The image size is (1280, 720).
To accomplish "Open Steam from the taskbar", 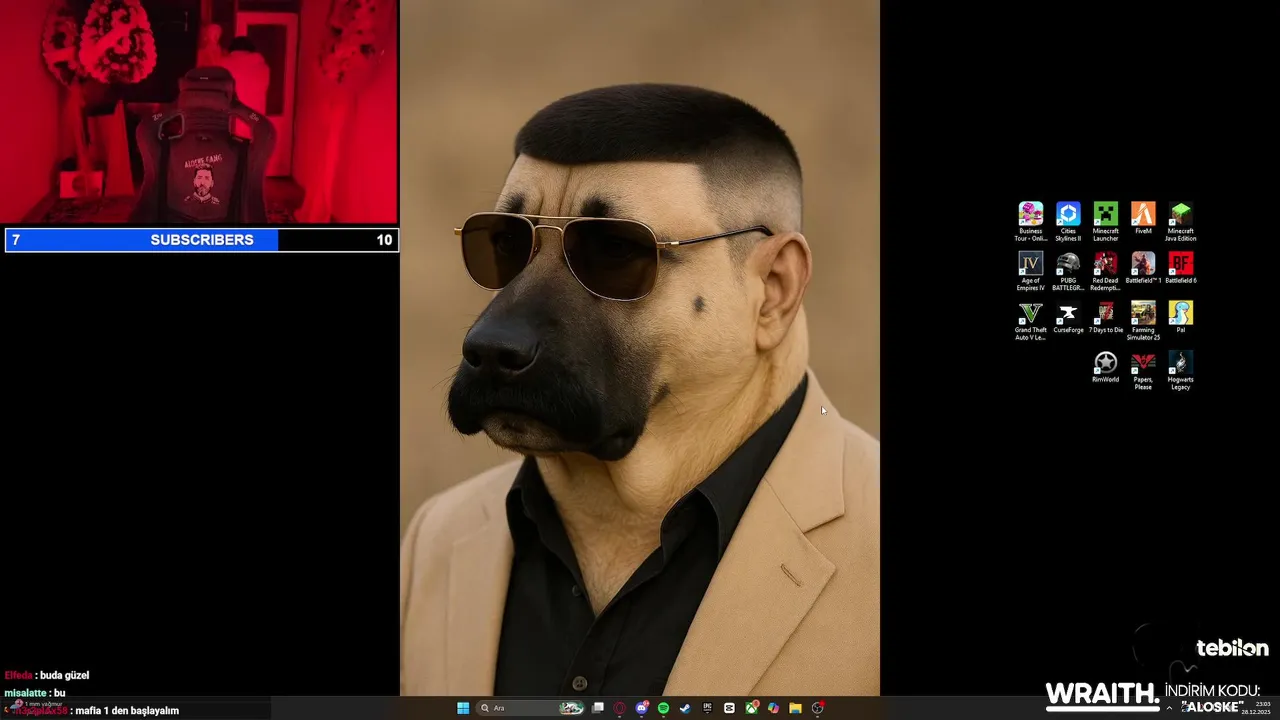I will click(x=685, y=708).
